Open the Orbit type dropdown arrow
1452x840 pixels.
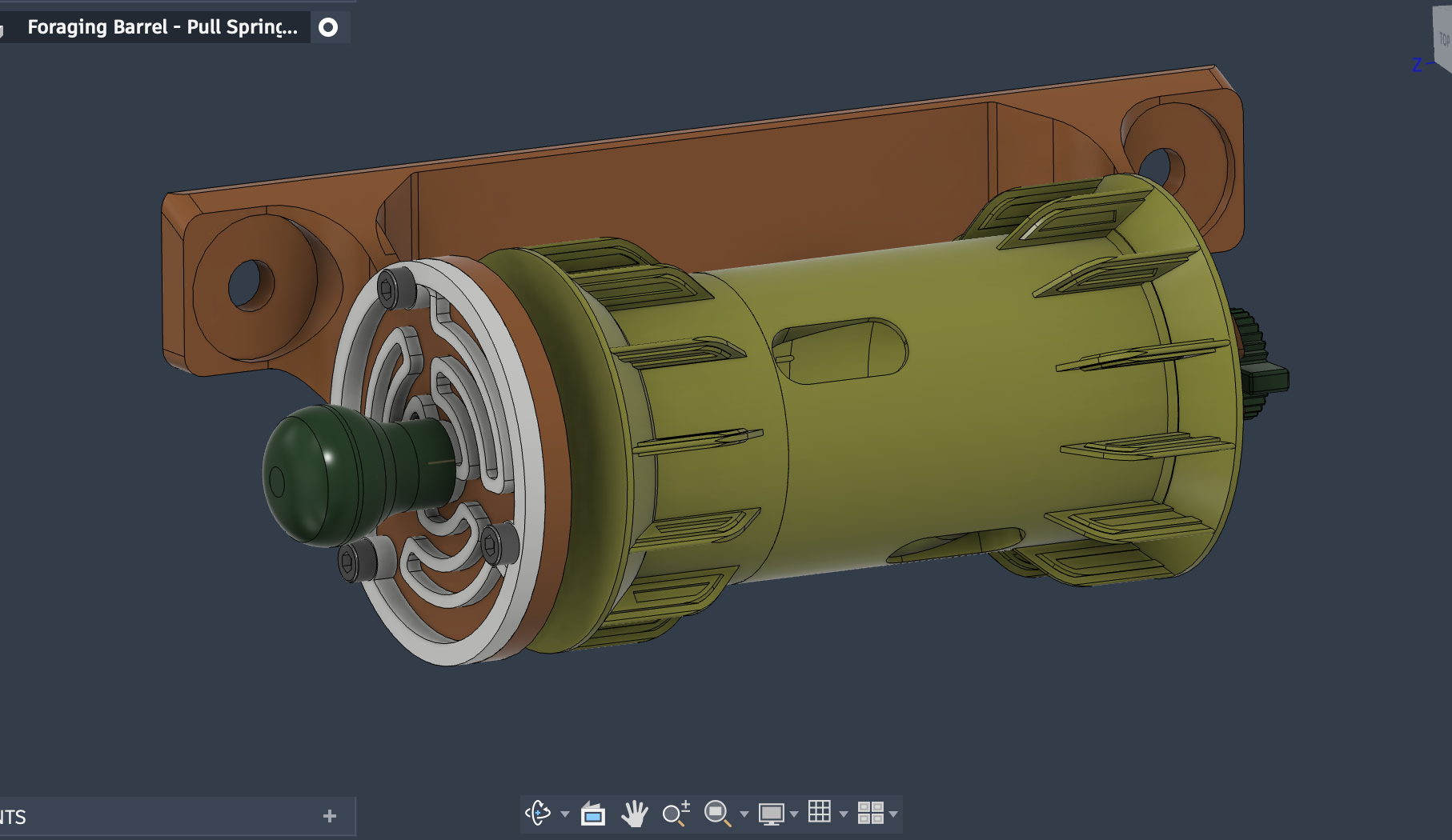click(x=565, y=814)
